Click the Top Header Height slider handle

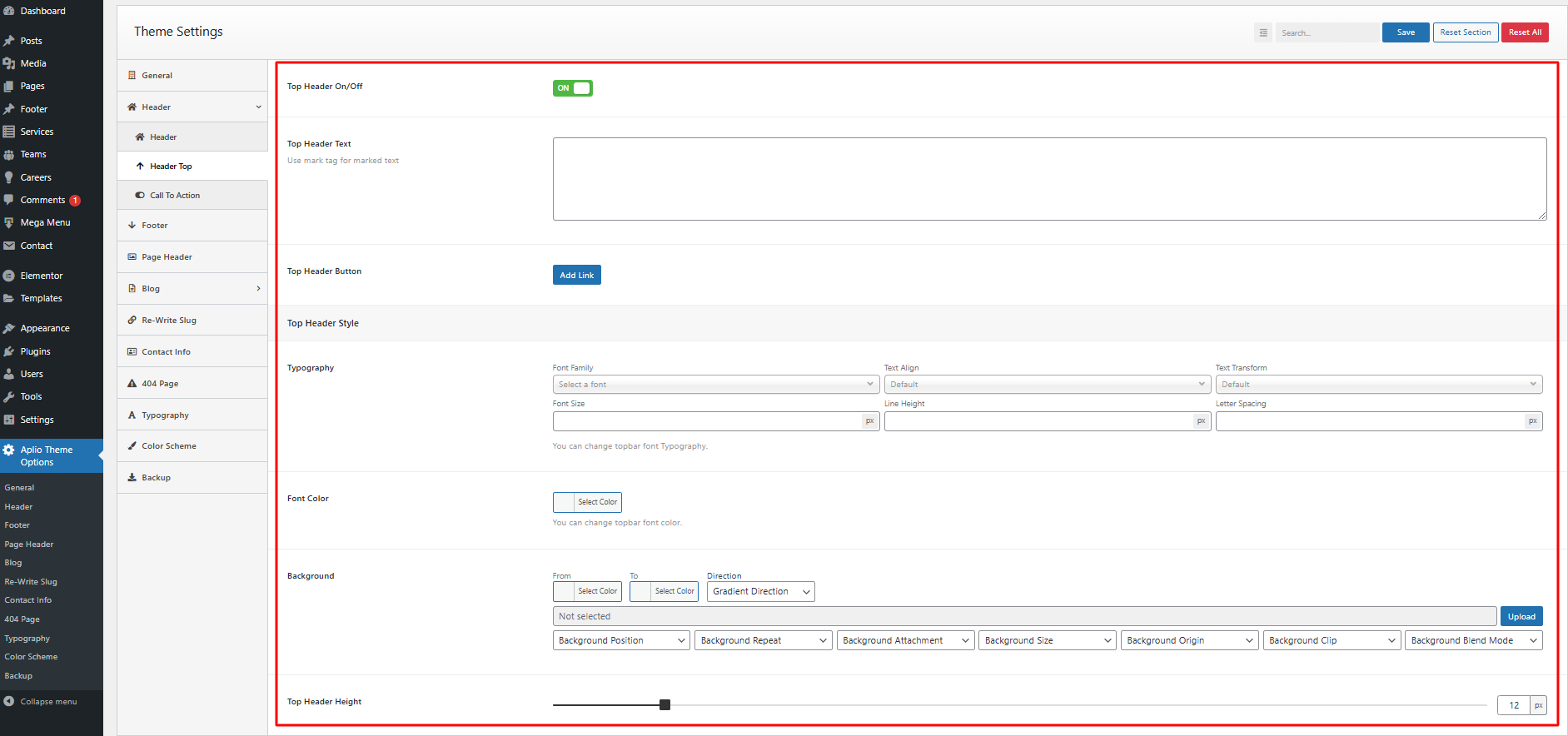pos(665,705)
